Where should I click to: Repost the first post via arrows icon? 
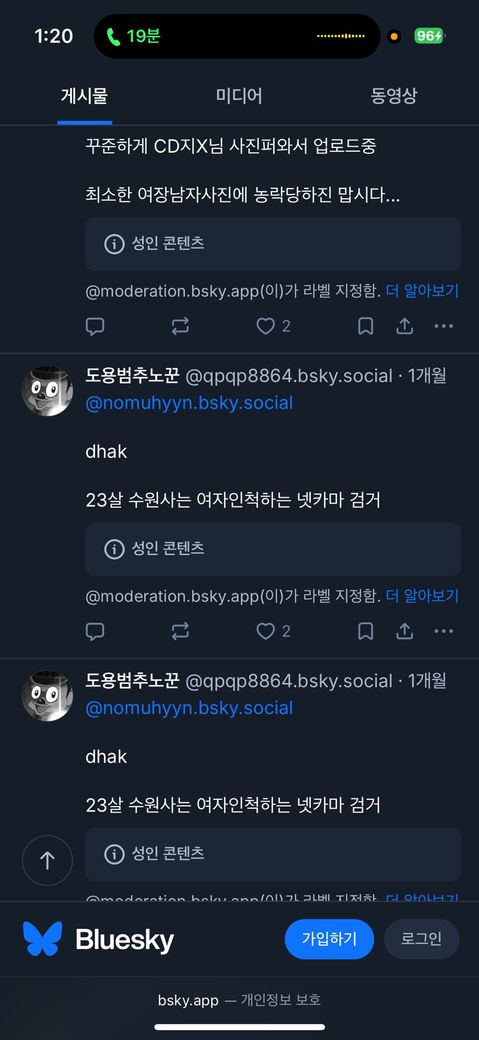point(180,326)
